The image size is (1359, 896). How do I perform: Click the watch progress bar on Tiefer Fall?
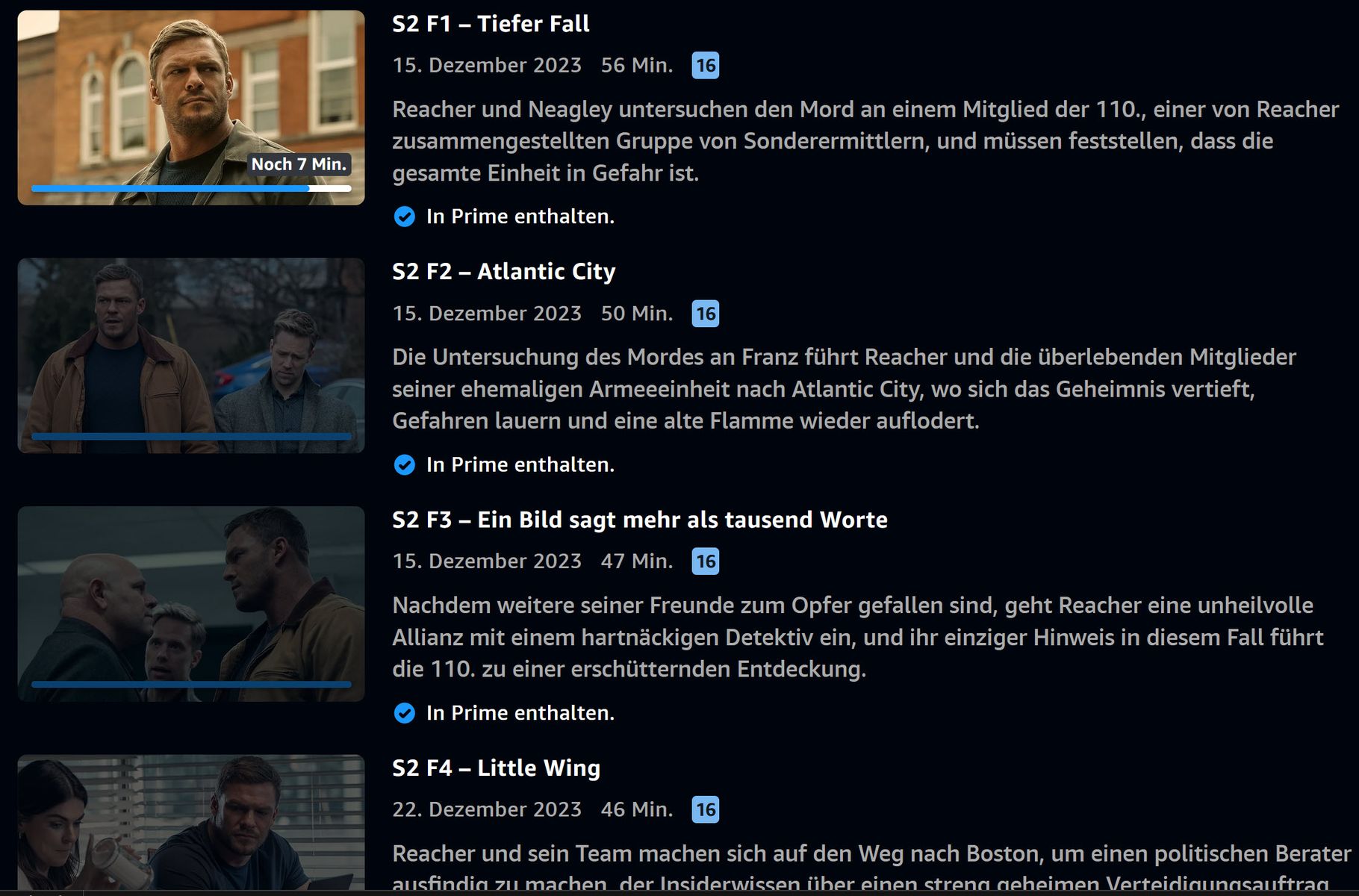[191, 189]
